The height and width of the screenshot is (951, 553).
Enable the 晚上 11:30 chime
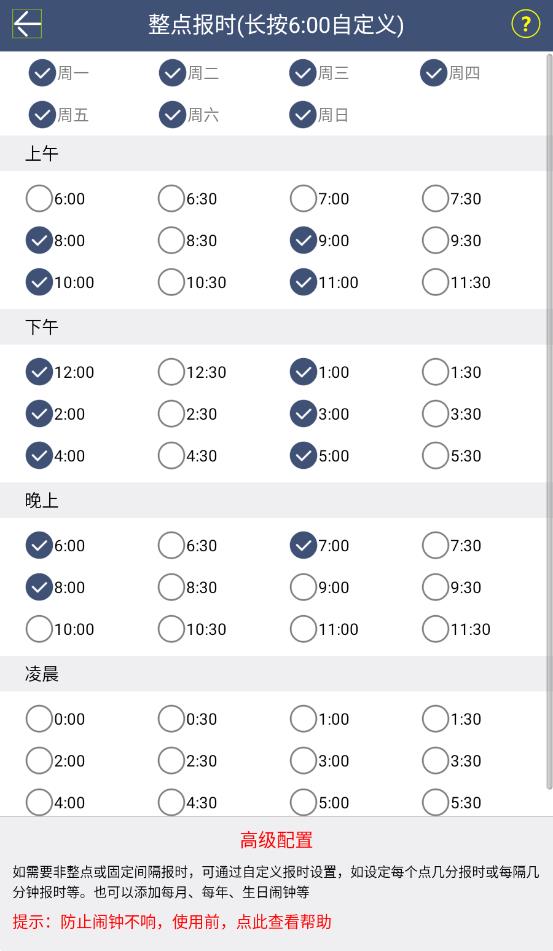coord(457,629)
